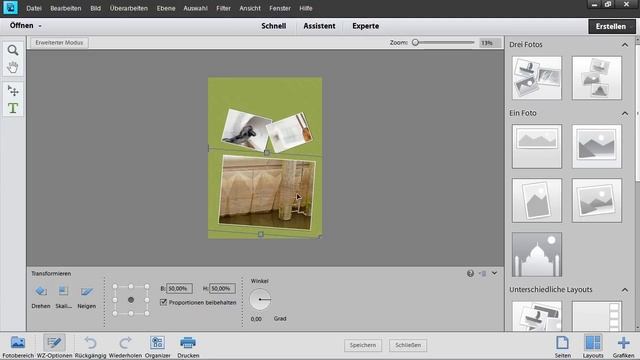Viewport: 640px width, 360px height.
Task: Select the large wall photo on canvas
Action: 267,192
